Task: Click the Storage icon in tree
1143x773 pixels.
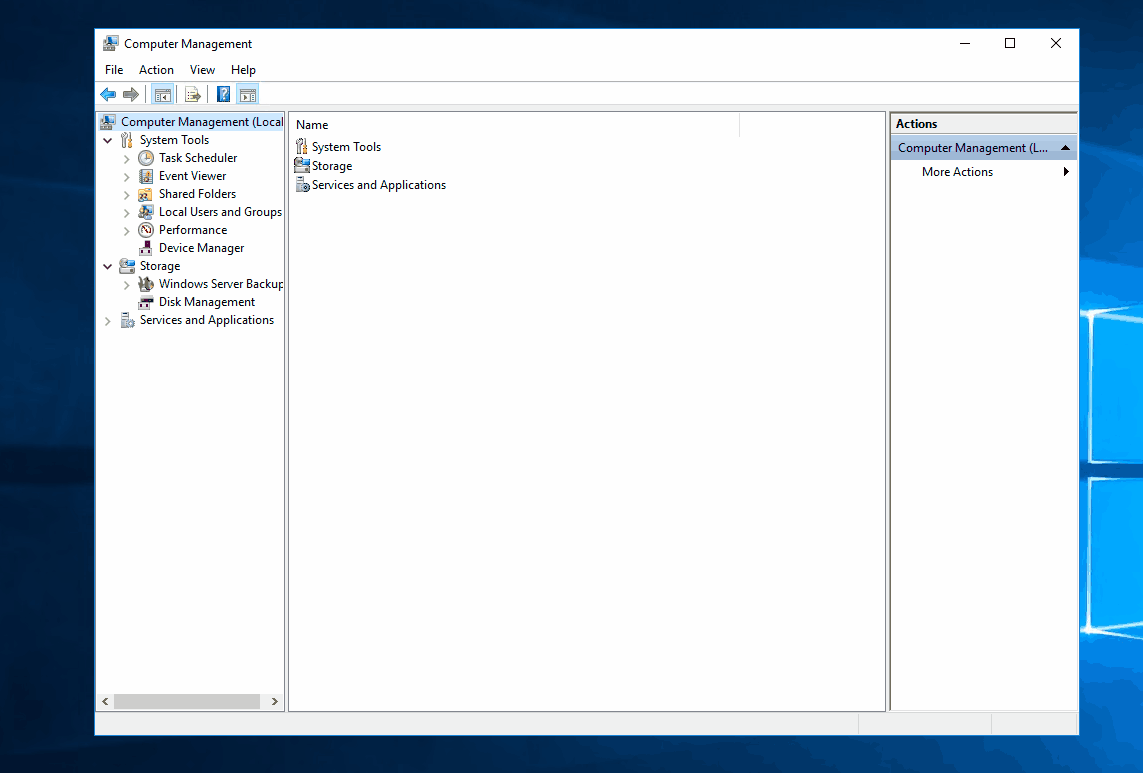Action: pyautogui.click(x=127, y=266)
